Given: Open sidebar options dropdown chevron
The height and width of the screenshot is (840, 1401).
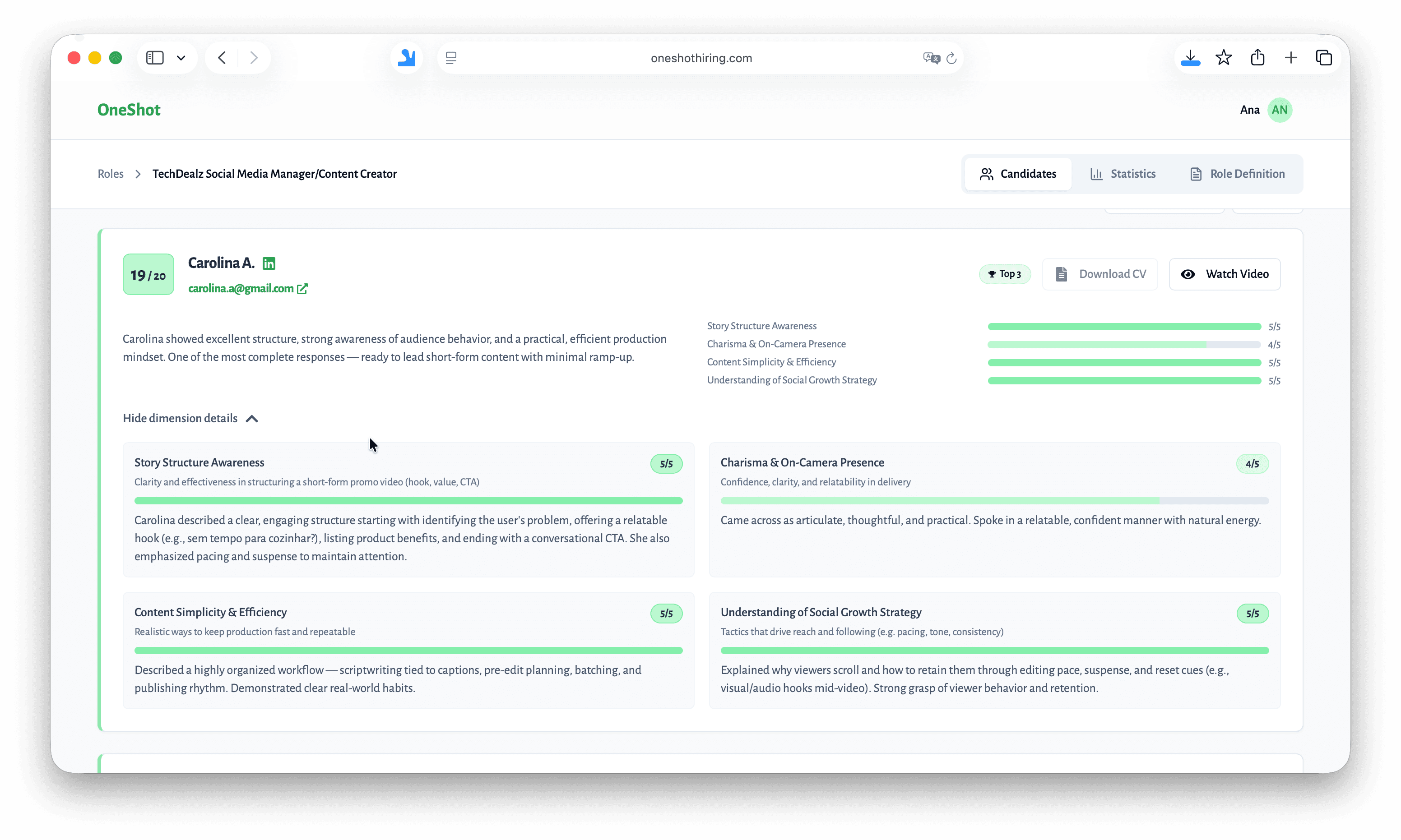Looking at the screenshot, I should 181,58.
